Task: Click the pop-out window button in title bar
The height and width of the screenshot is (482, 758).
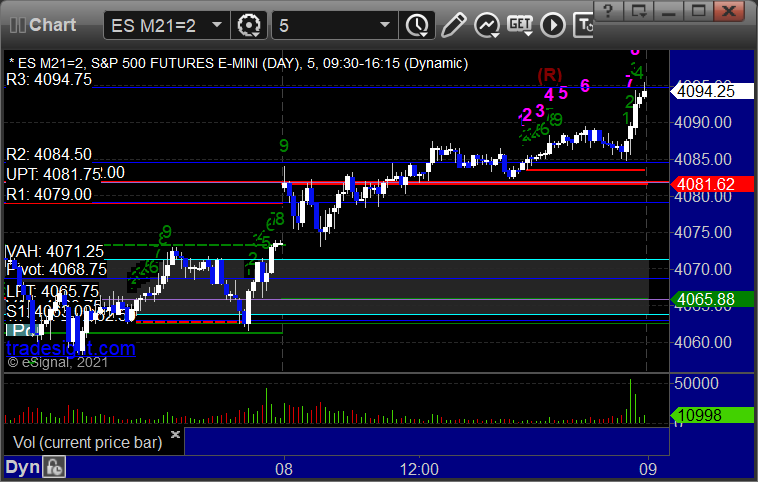Action: point(638,11)
